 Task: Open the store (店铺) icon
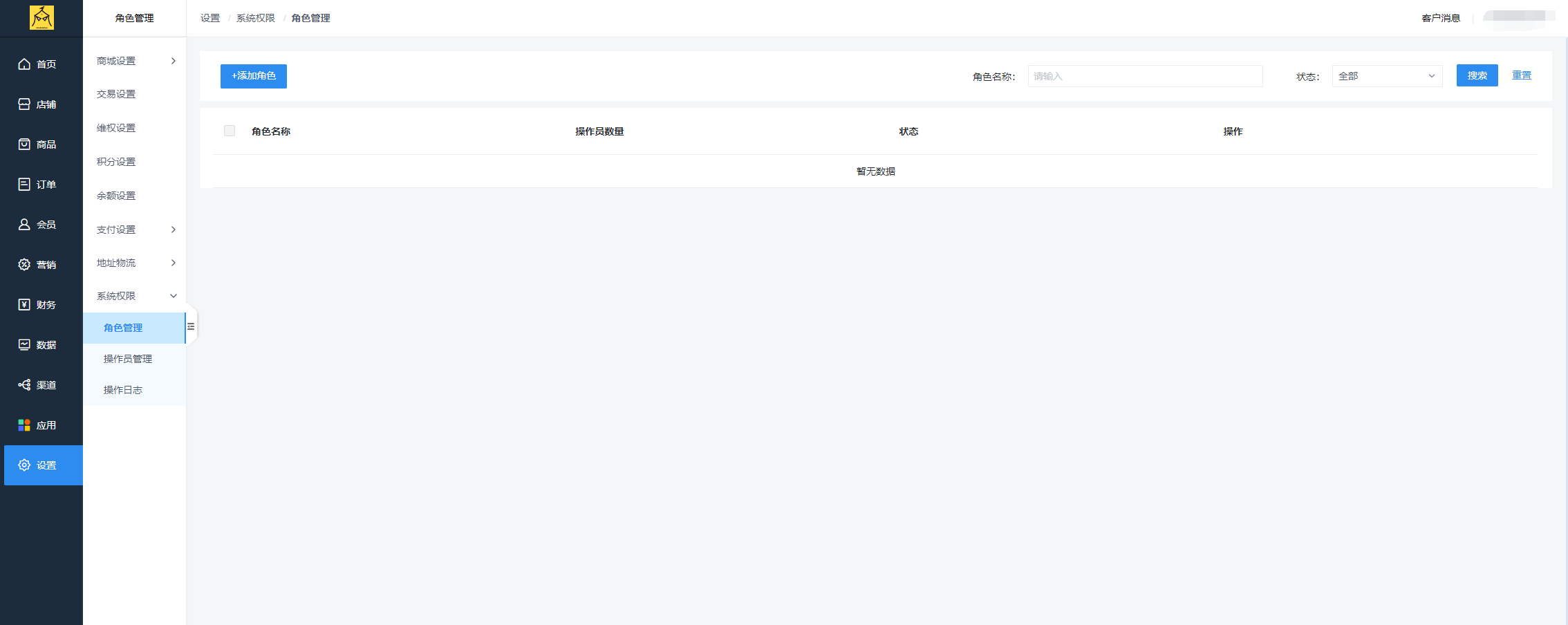pyautogui.click(x=24, y=104)
